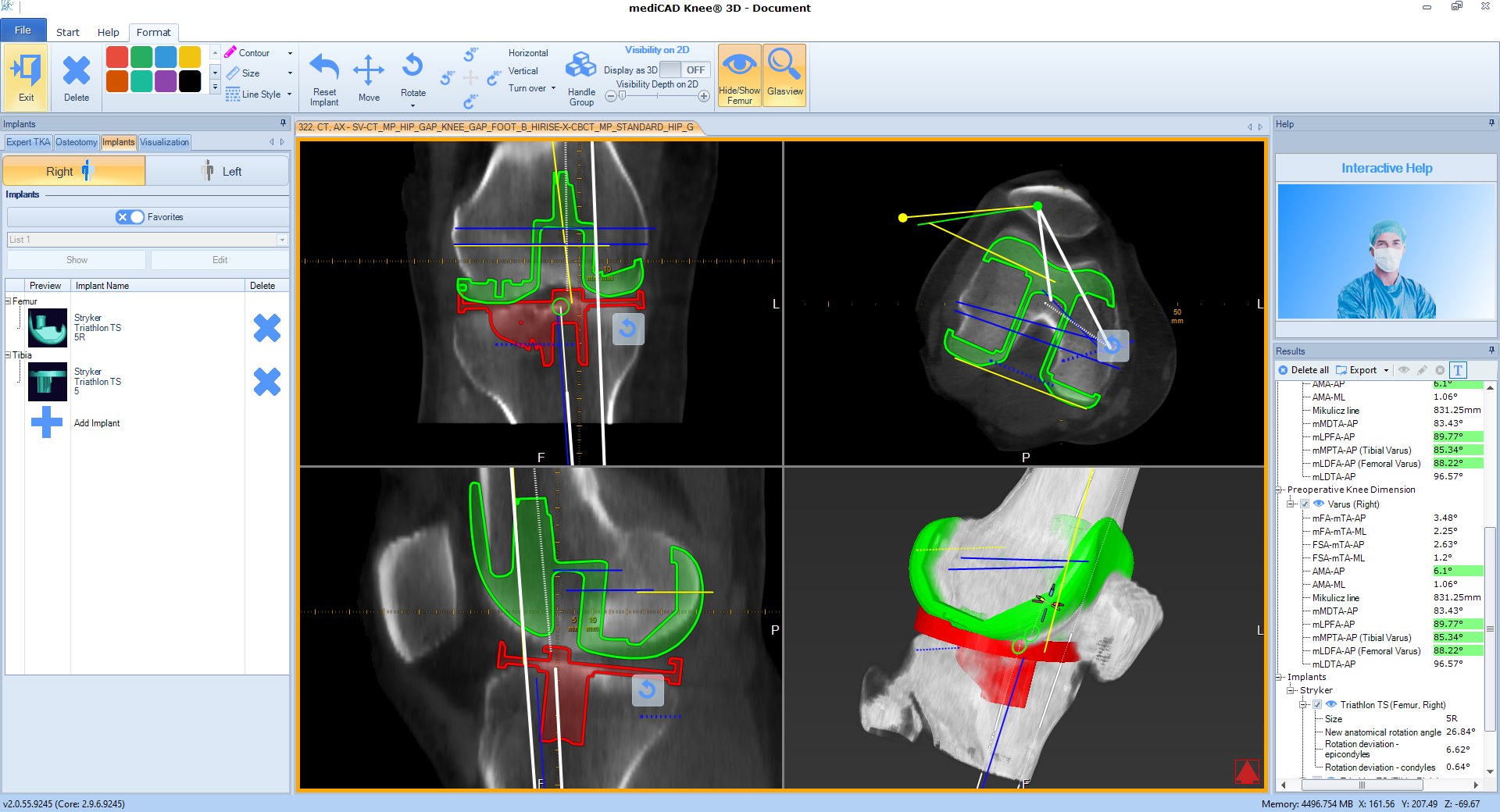Open the Start ribbon tab
1500x812 pixels.
click(67, 32)
